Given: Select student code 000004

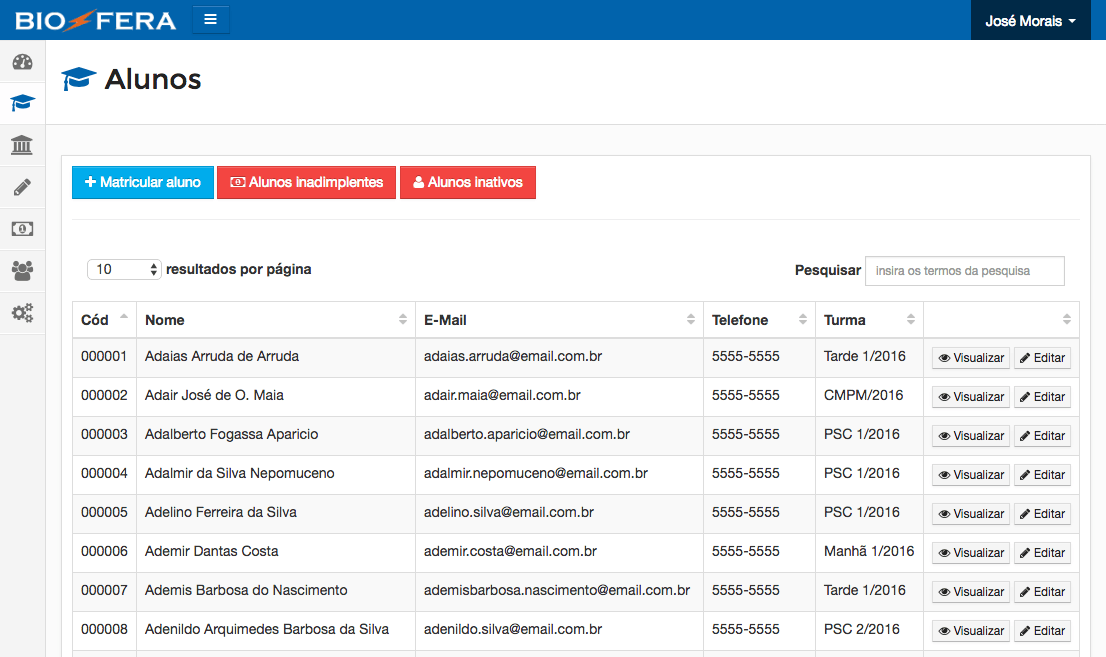Looking at the screenshot, I should [104, 474].
